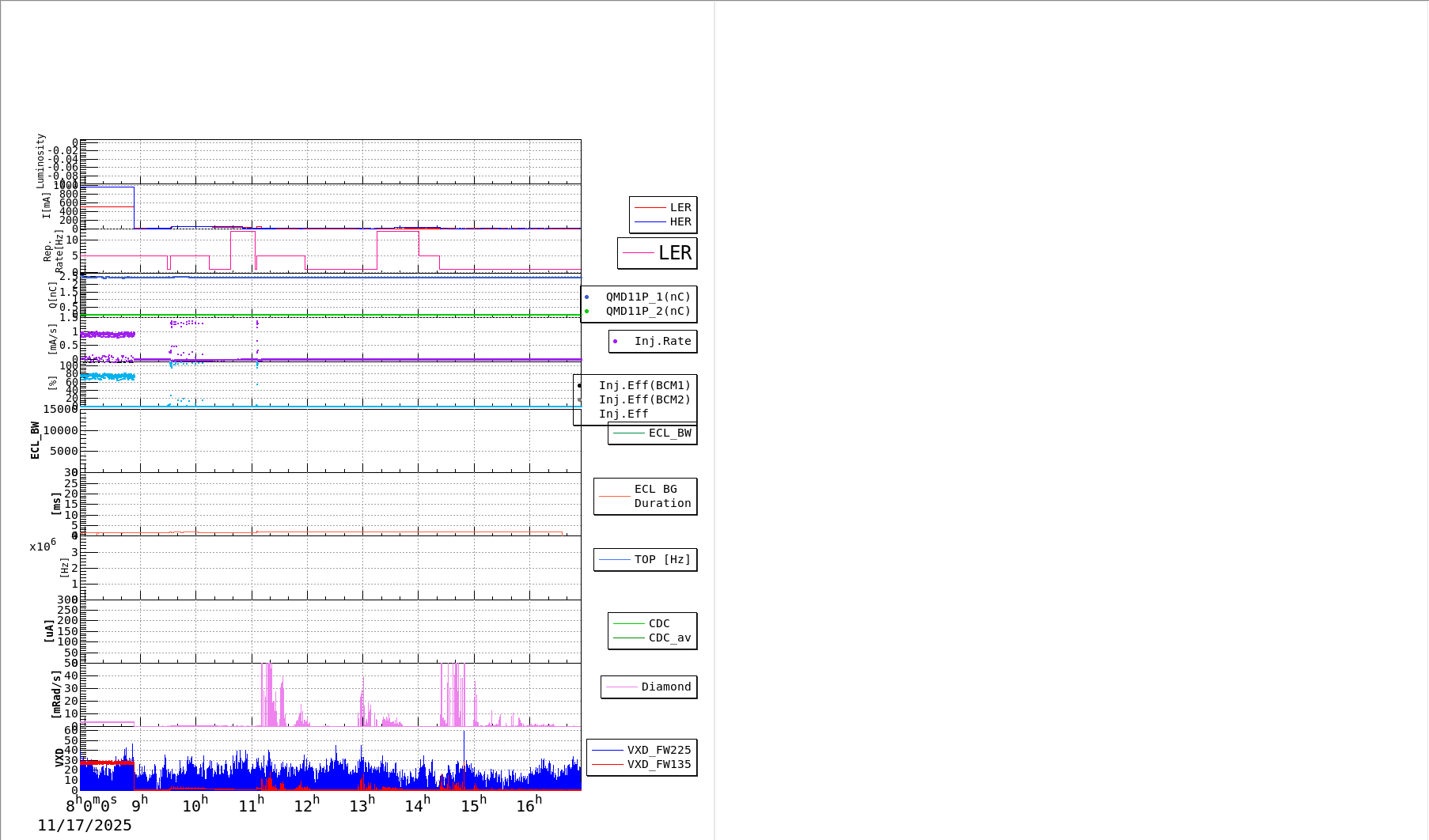This screenshot has width=1429, height=840.
Task: Select the 16h tick label on time axis
Action: (529, 805)
